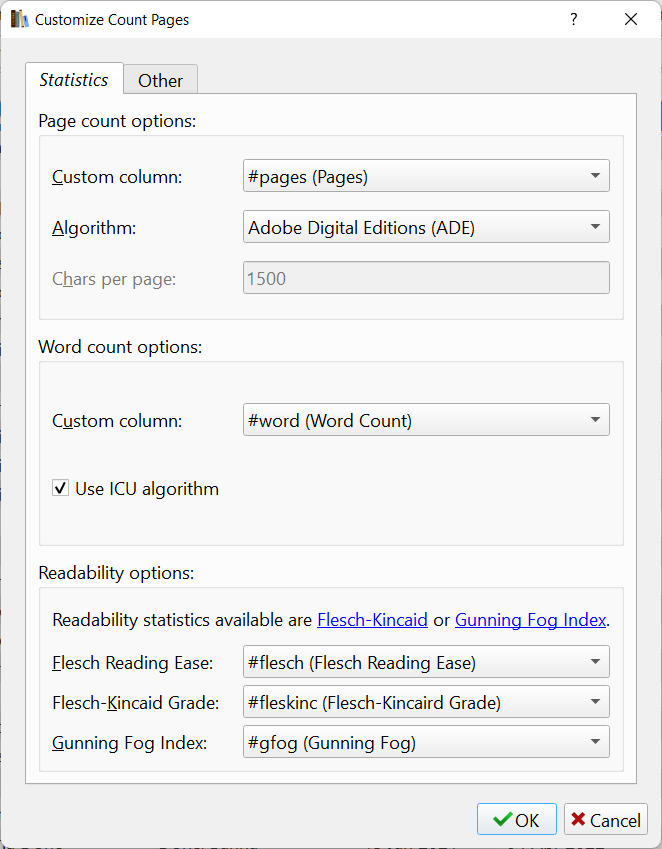Screen dimensions: 662x849
Task: Expand the Gunning Fog Index column dropdown
Action: [426, 742]
